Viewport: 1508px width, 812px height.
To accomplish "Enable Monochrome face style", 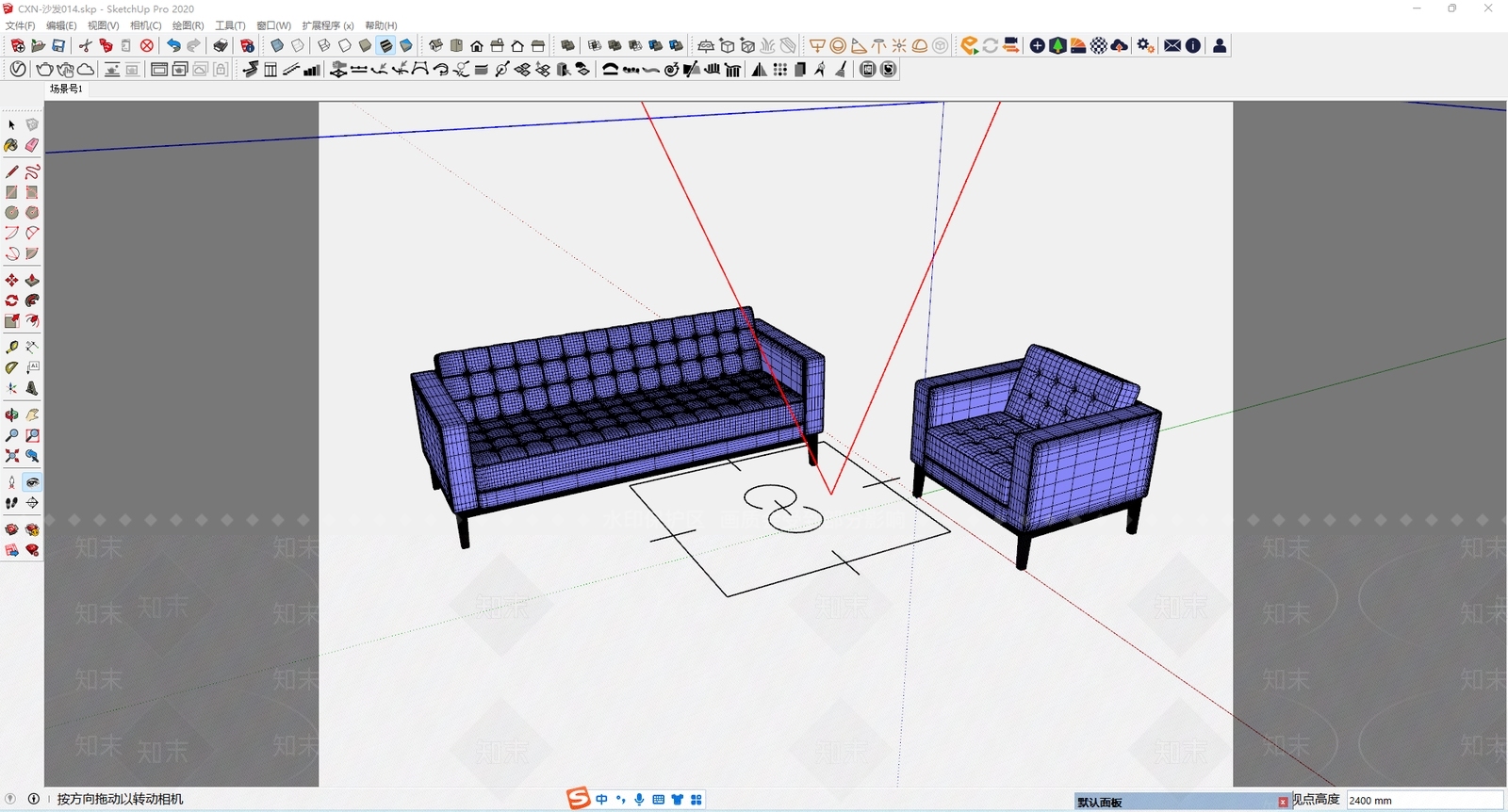I will [407, 45].
